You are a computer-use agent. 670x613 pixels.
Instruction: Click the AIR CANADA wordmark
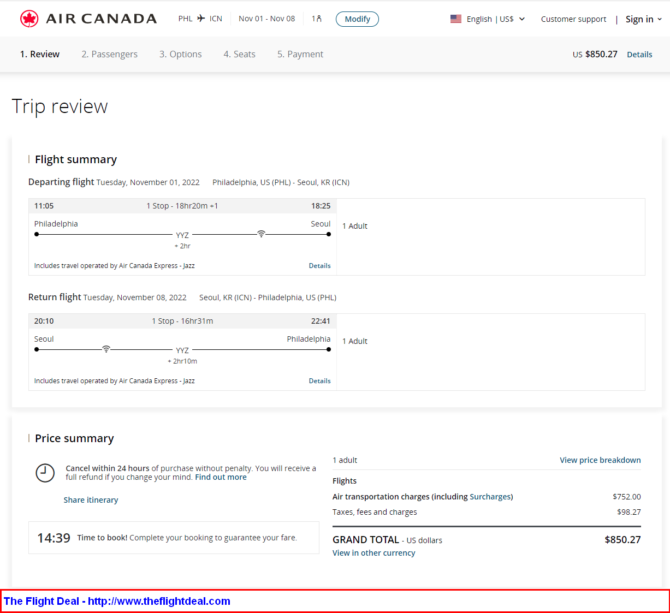101,19
